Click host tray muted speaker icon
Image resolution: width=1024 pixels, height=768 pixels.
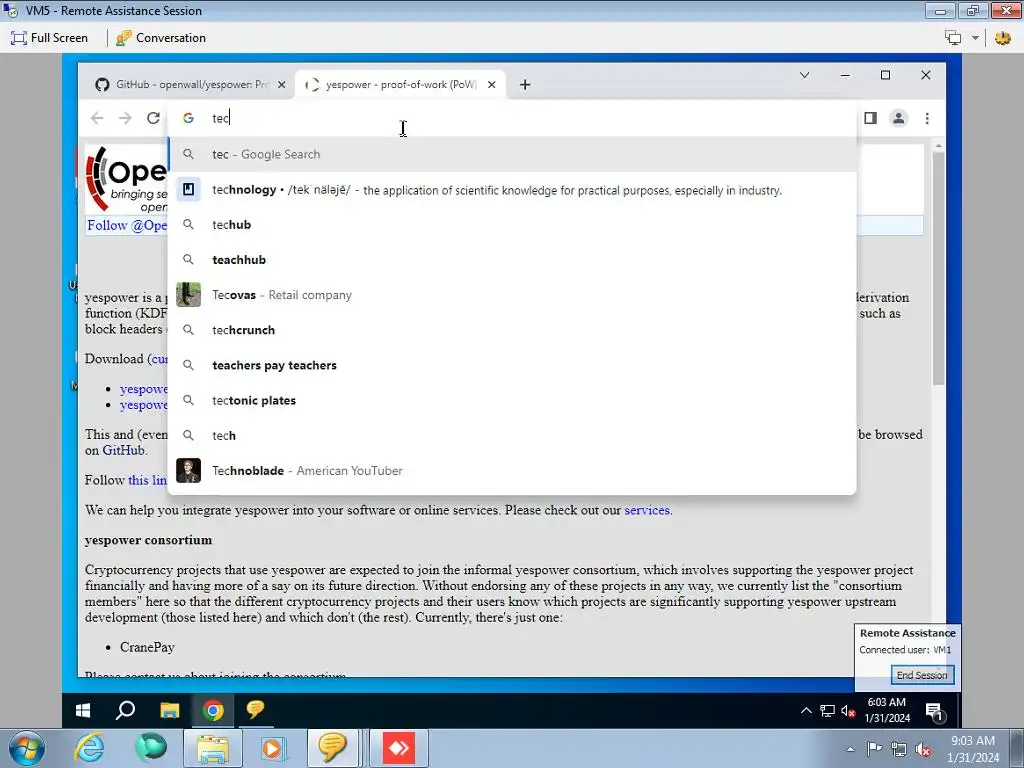923,749
